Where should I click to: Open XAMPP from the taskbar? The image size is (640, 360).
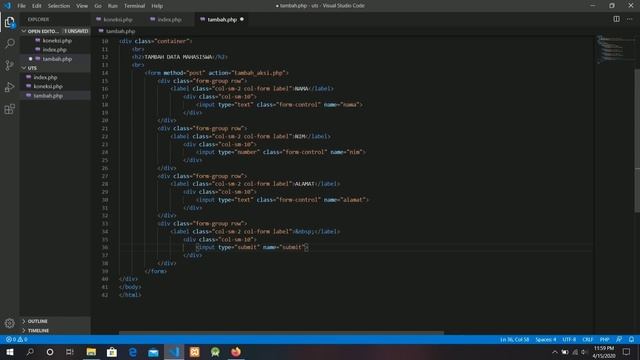[195, 352]
